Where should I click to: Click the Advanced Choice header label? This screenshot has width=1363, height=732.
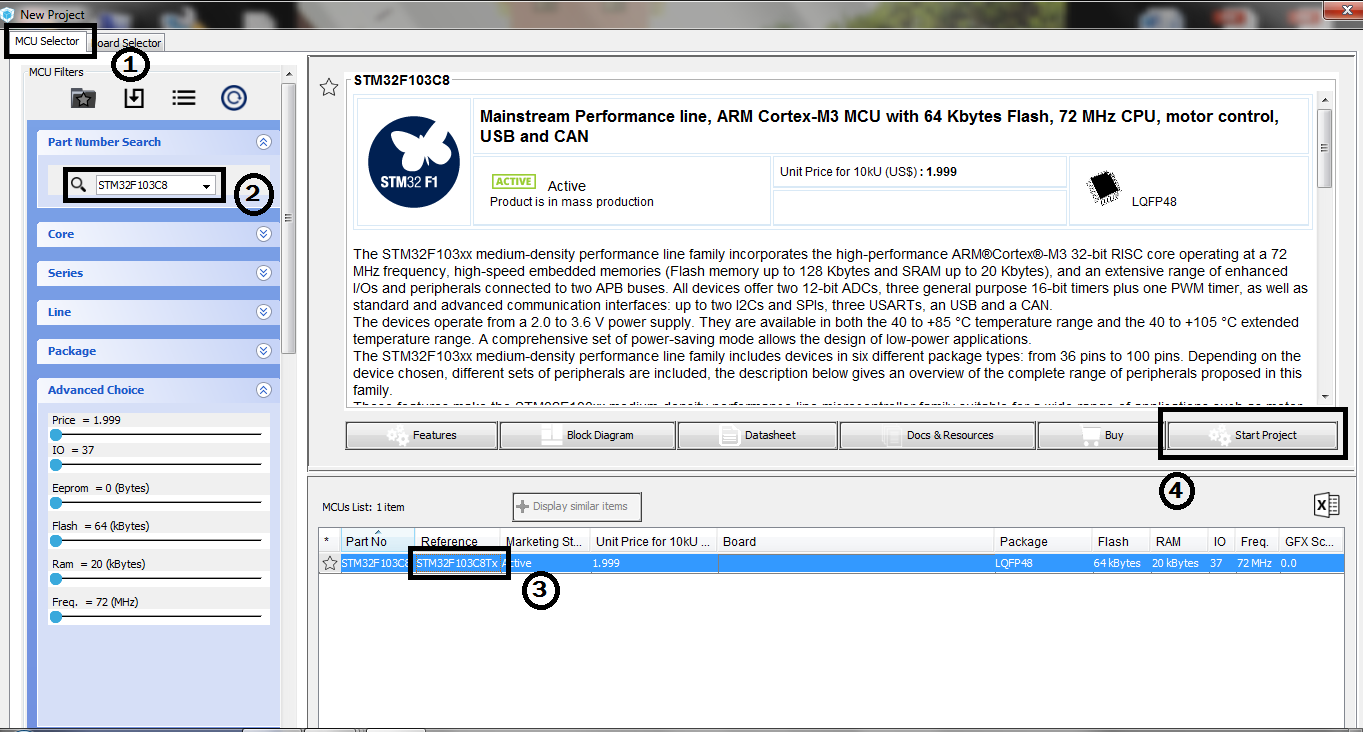pos(96,390)
